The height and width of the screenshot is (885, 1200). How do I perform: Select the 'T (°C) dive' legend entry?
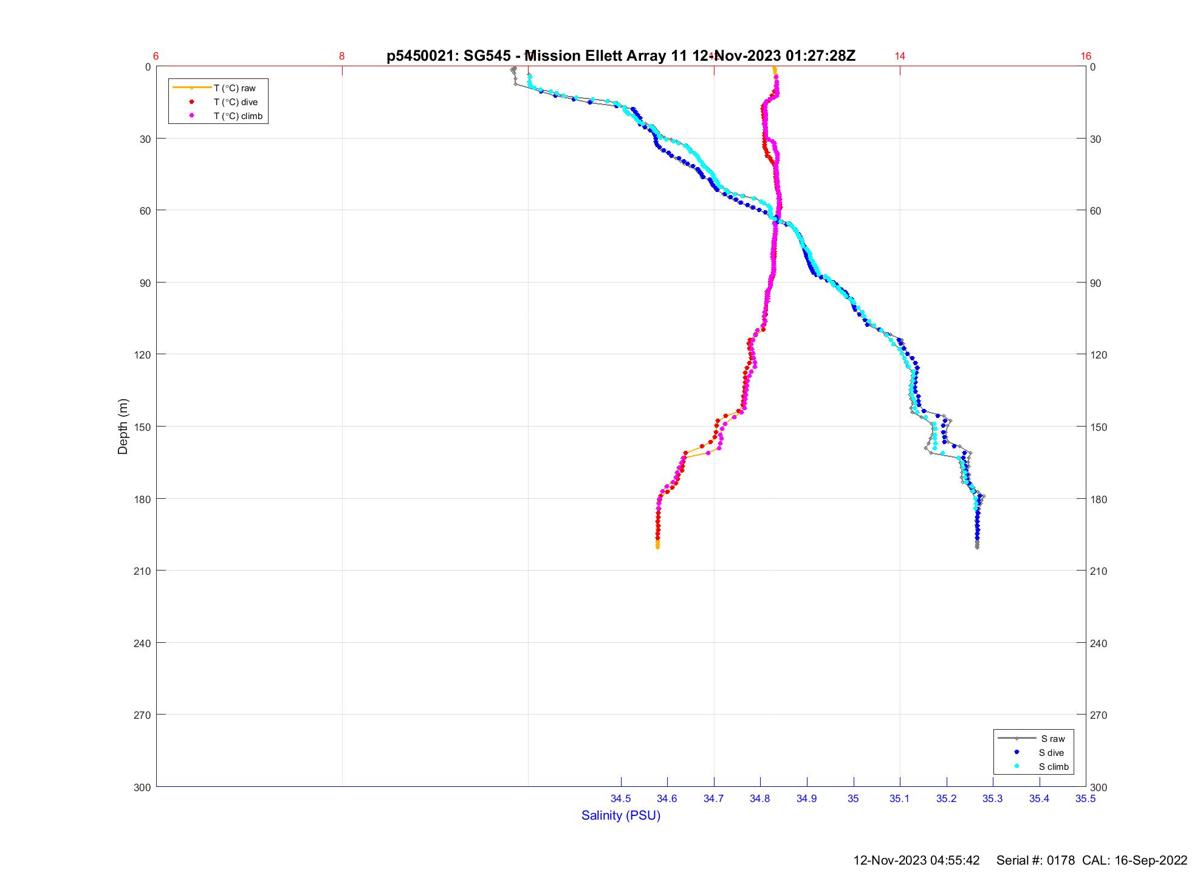point(236,102)
